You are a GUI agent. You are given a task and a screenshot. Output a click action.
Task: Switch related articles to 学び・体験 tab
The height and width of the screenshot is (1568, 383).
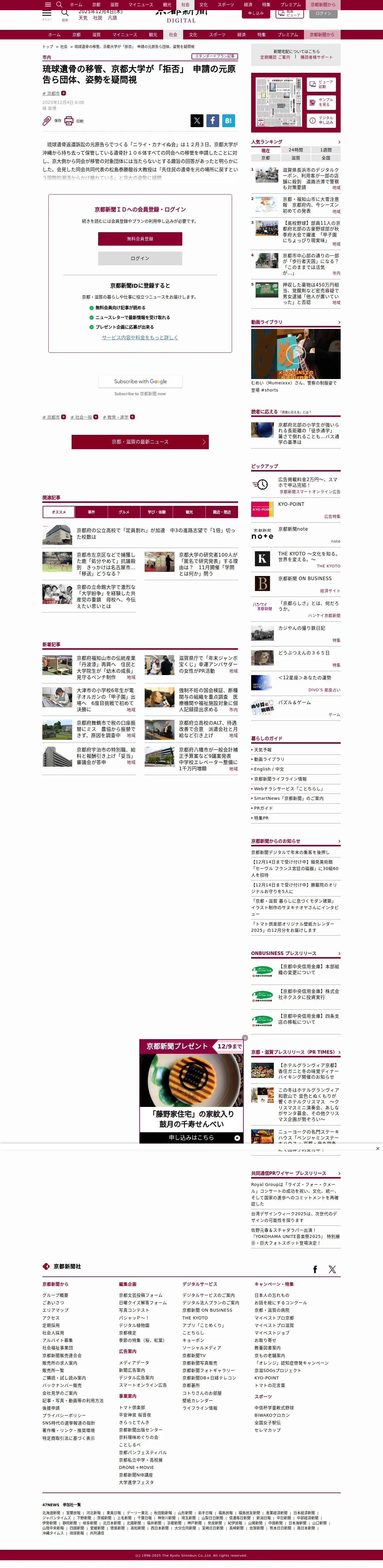click(156, 512)
